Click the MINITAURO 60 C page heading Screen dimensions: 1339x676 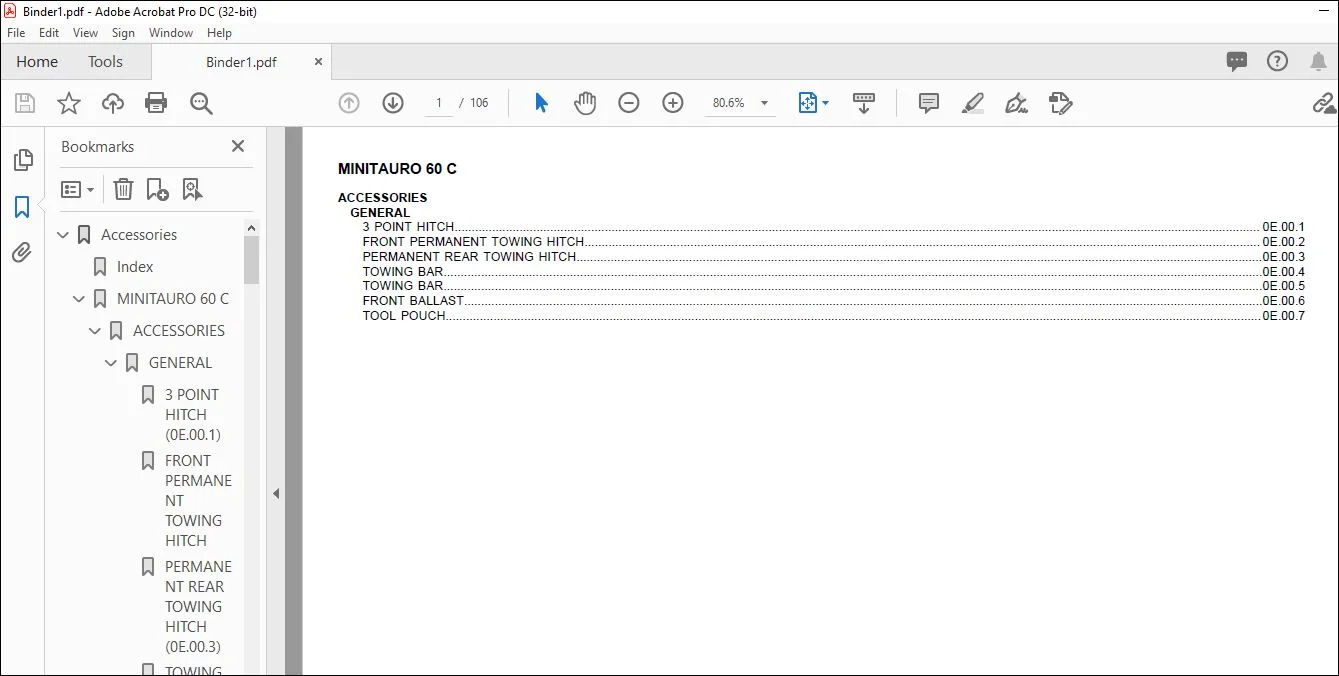pos(397,169)
